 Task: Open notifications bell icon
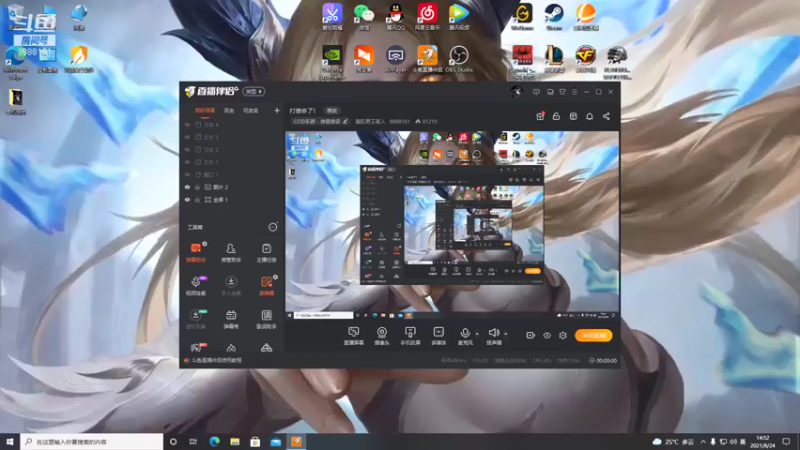coord(589,116)
